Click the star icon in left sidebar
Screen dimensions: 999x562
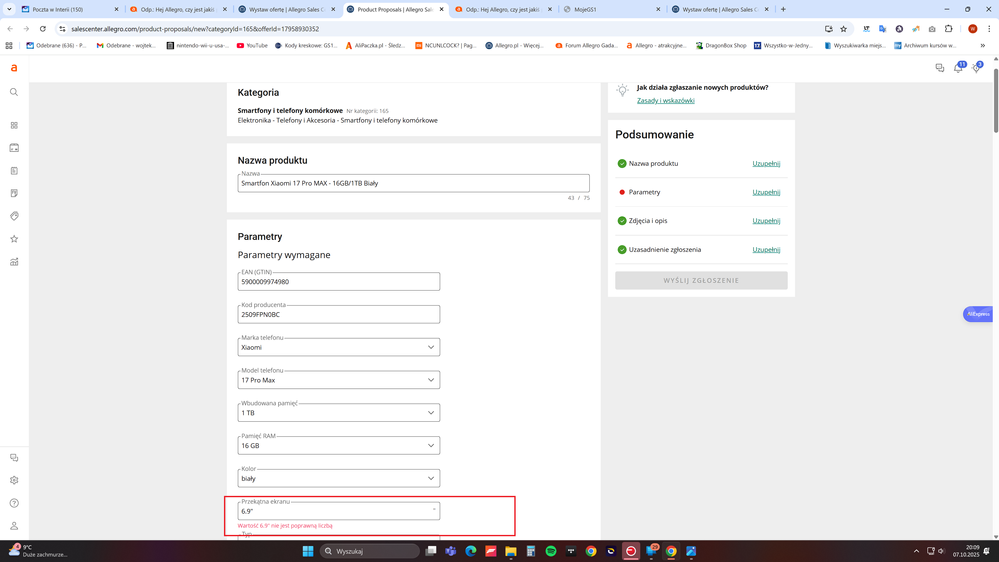tap(14, 239)
